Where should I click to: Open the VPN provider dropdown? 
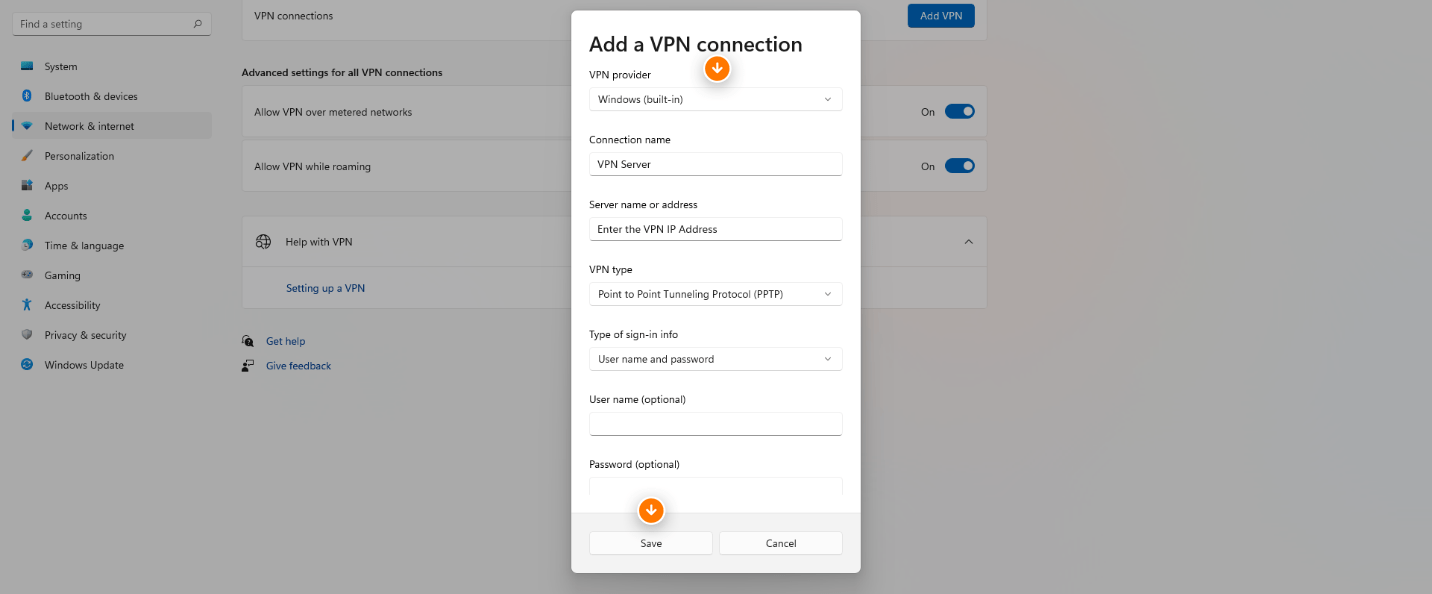[715, 99]
